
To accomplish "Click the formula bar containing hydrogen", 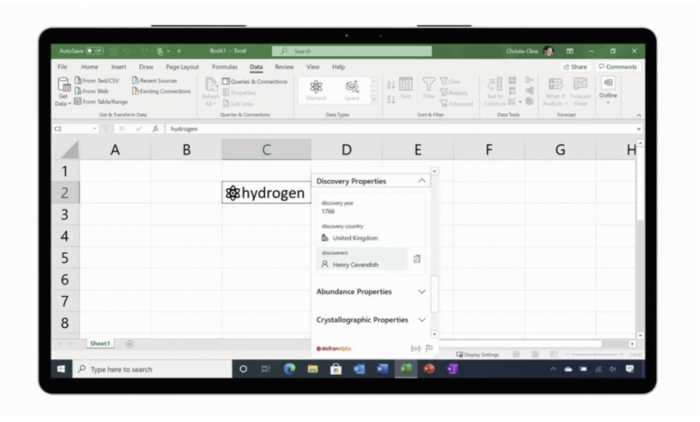I will click(402, 129).
